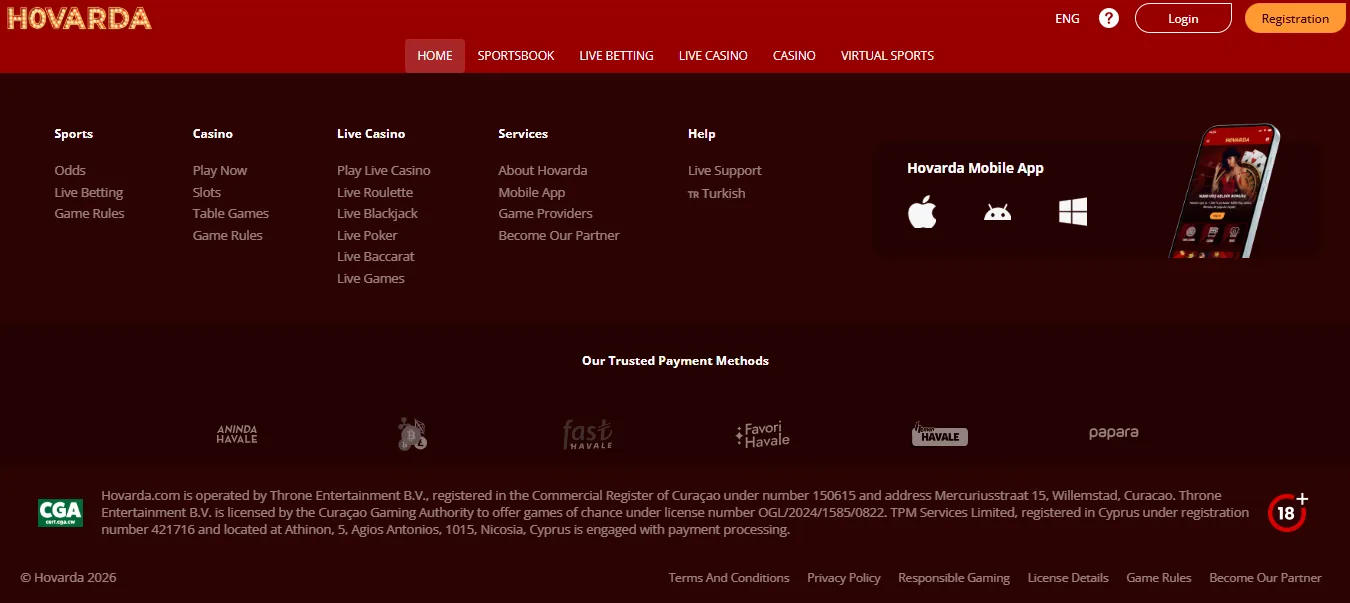Screen dimensions: 1350x603
Task: Open Live Roulette link
Action: click(375, 192)
